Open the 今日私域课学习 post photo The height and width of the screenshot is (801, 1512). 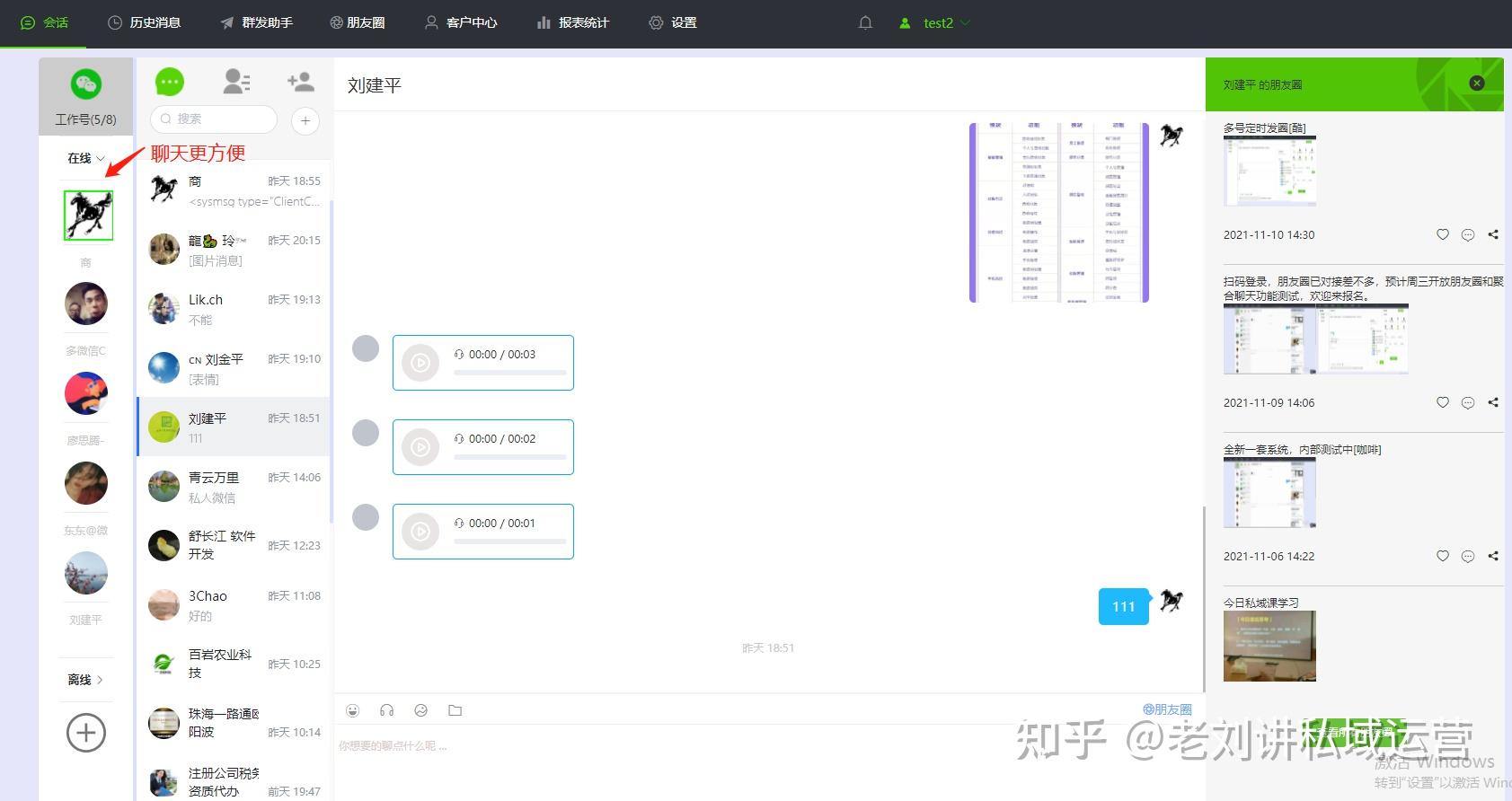1269,646
